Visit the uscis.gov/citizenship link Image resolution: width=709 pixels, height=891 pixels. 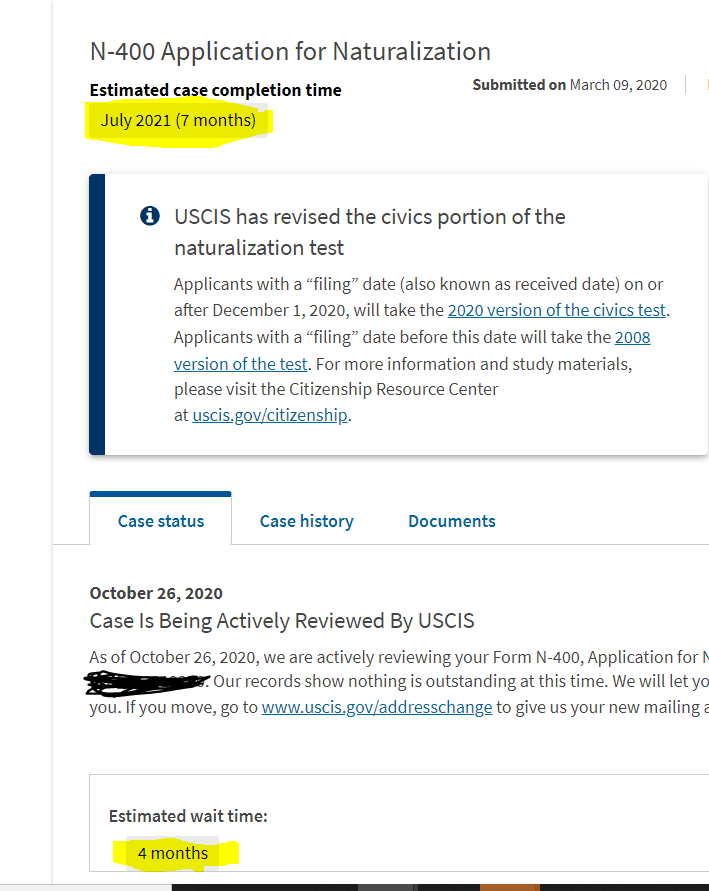click(x=270, y=415)
